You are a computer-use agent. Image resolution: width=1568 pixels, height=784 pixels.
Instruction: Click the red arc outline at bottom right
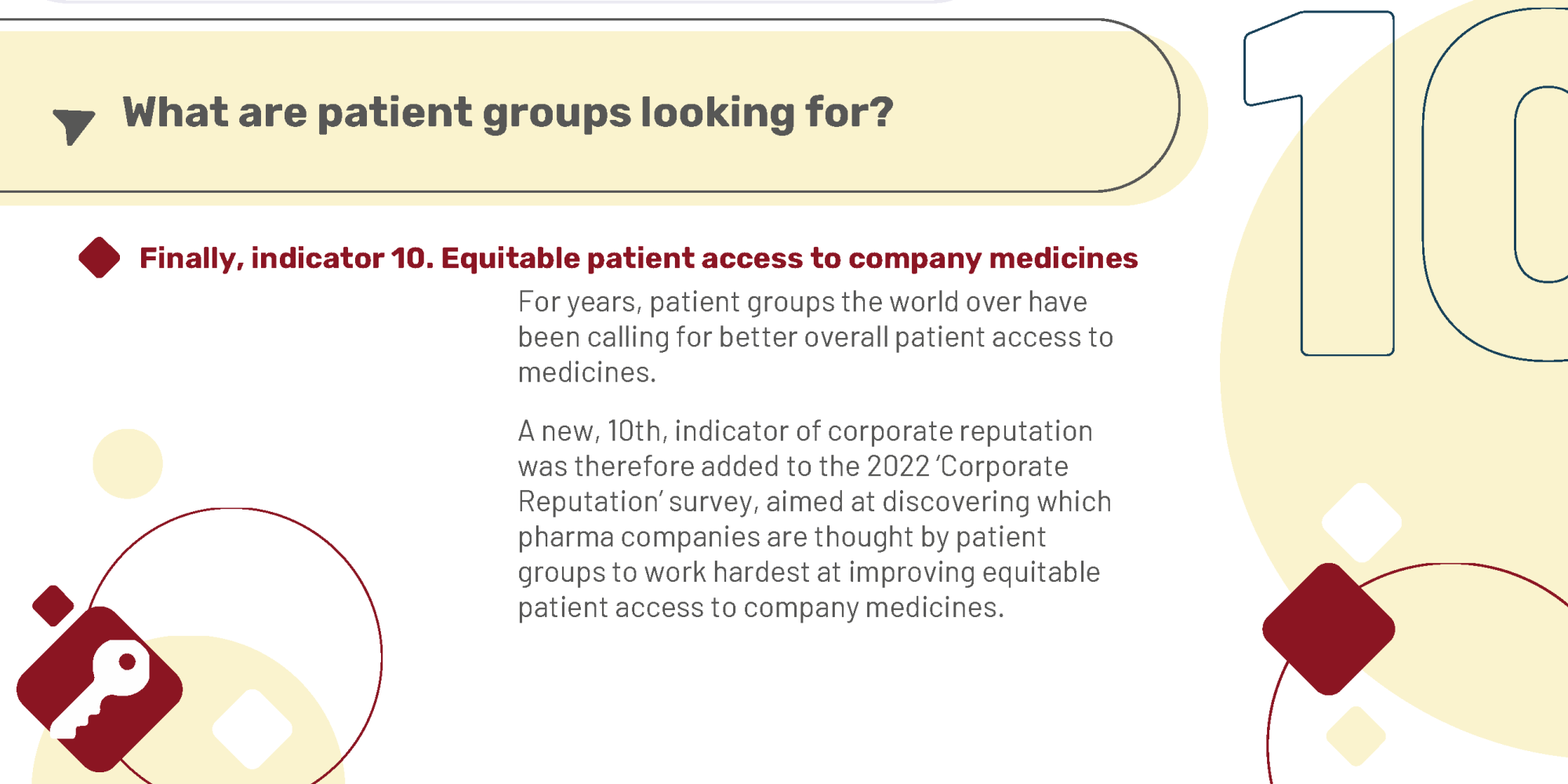click(x=1417, y=673)
